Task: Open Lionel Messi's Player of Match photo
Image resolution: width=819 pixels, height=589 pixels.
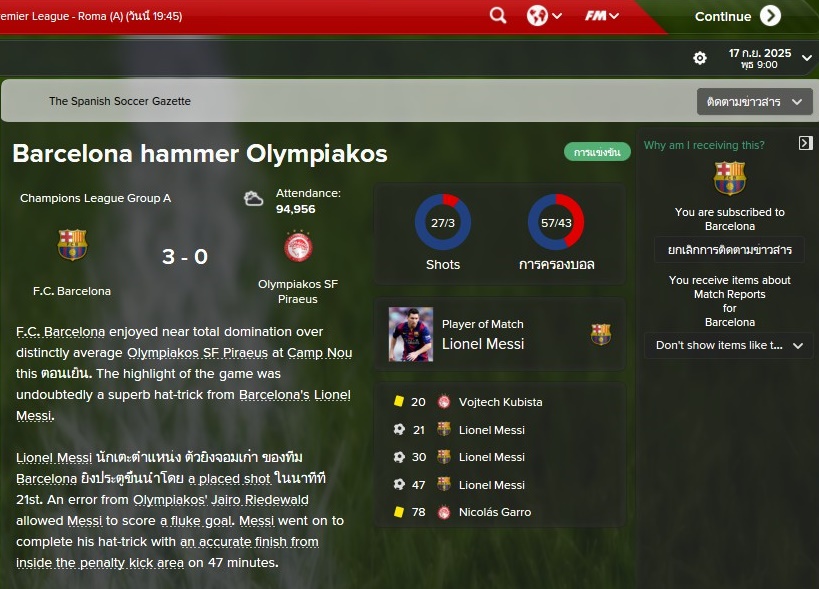Action: tap(411, 334)
